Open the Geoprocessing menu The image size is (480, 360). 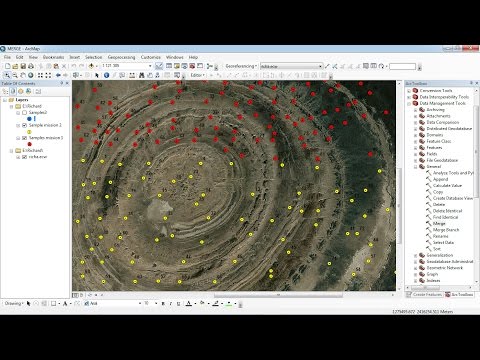tap(121, 57)
